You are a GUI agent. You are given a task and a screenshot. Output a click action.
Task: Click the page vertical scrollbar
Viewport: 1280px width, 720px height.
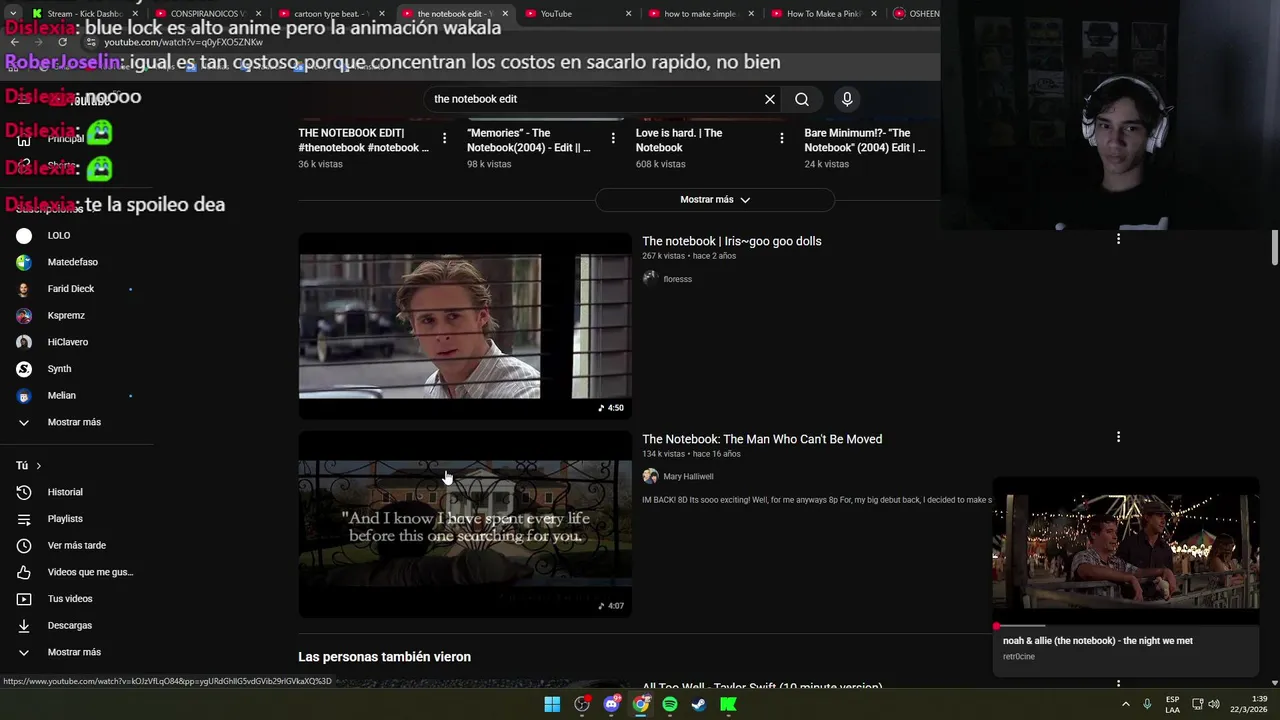(x=1275, y=248)
